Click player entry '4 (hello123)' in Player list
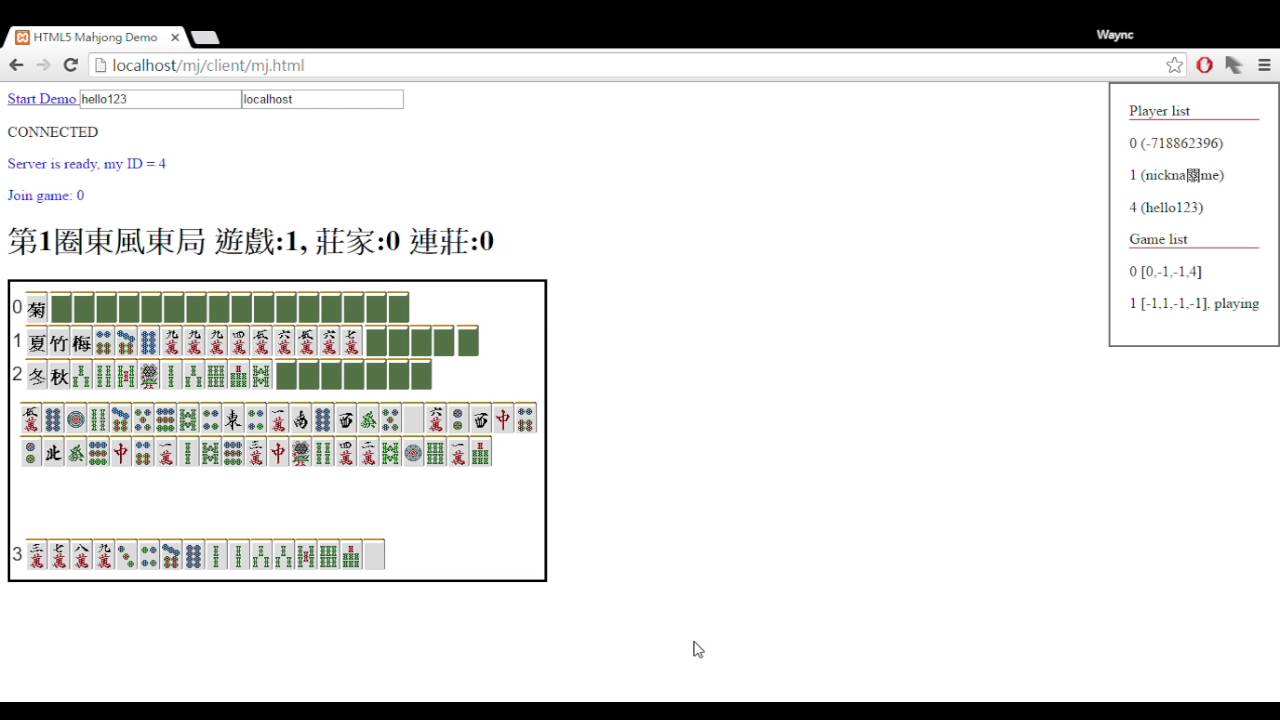 pos(1166,207)
